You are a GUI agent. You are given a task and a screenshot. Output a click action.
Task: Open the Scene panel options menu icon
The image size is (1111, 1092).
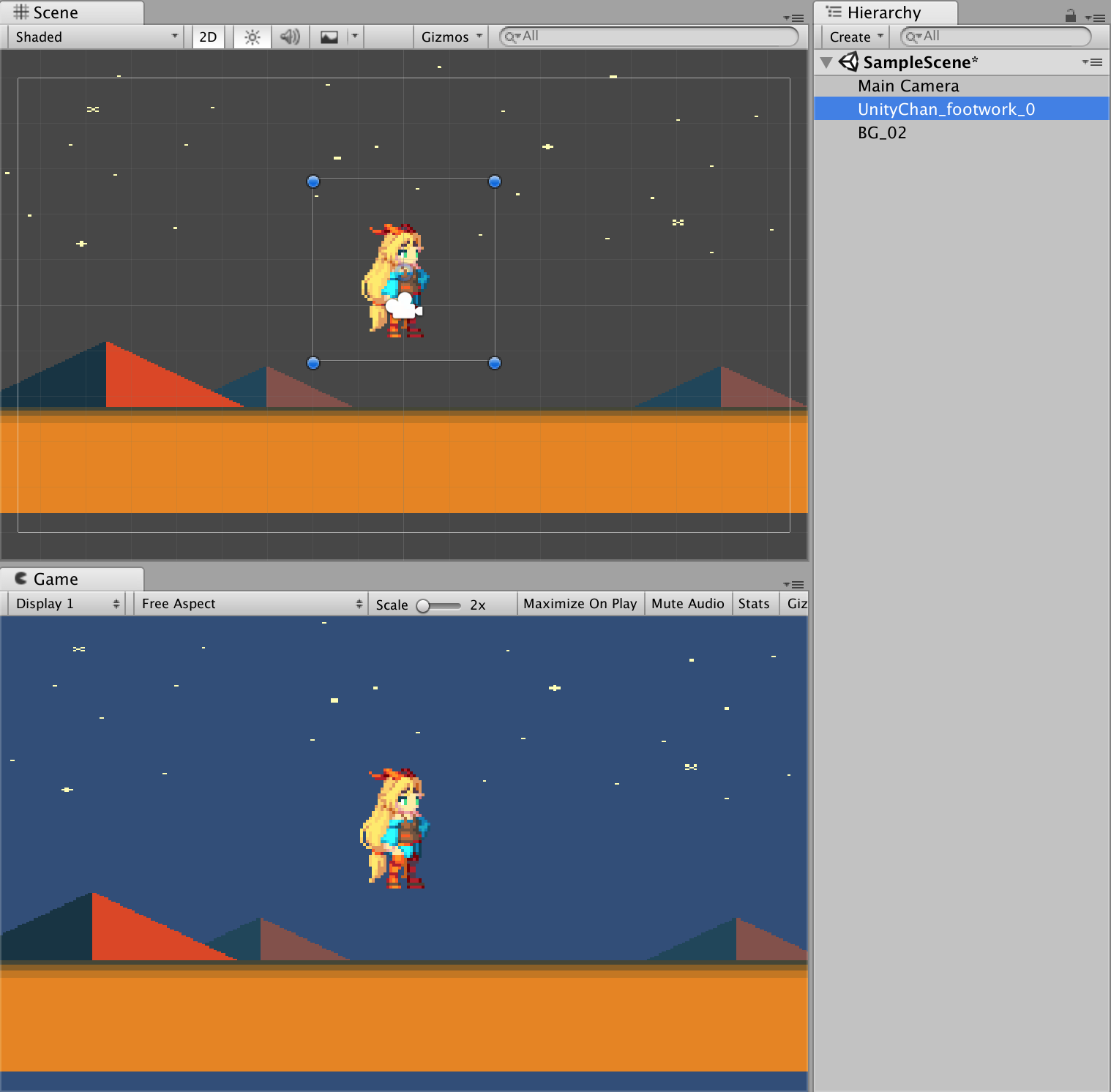pyautogui.click(x=794, y=18)
